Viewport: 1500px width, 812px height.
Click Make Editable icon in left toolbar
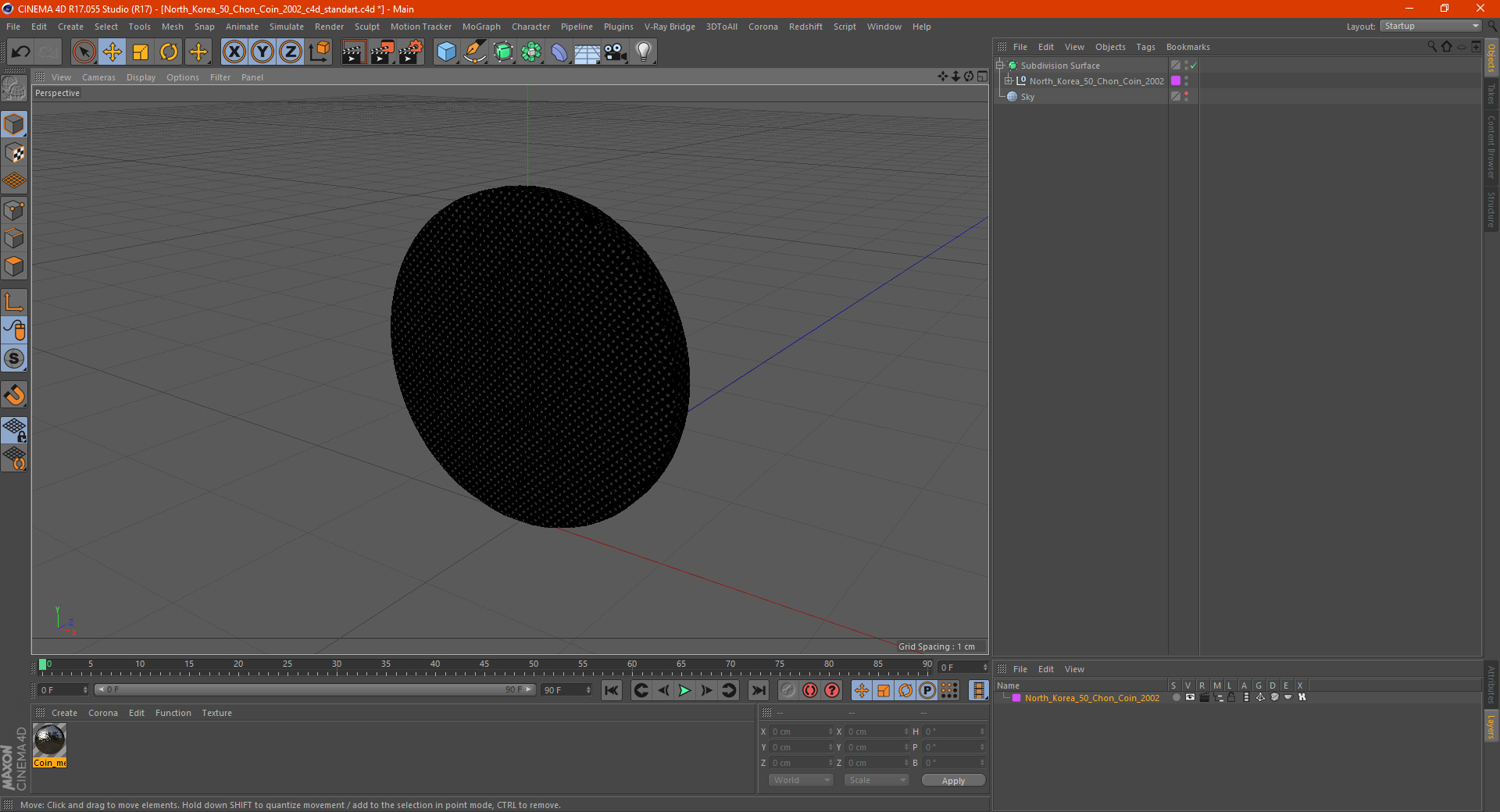click(x=14, y=89)
